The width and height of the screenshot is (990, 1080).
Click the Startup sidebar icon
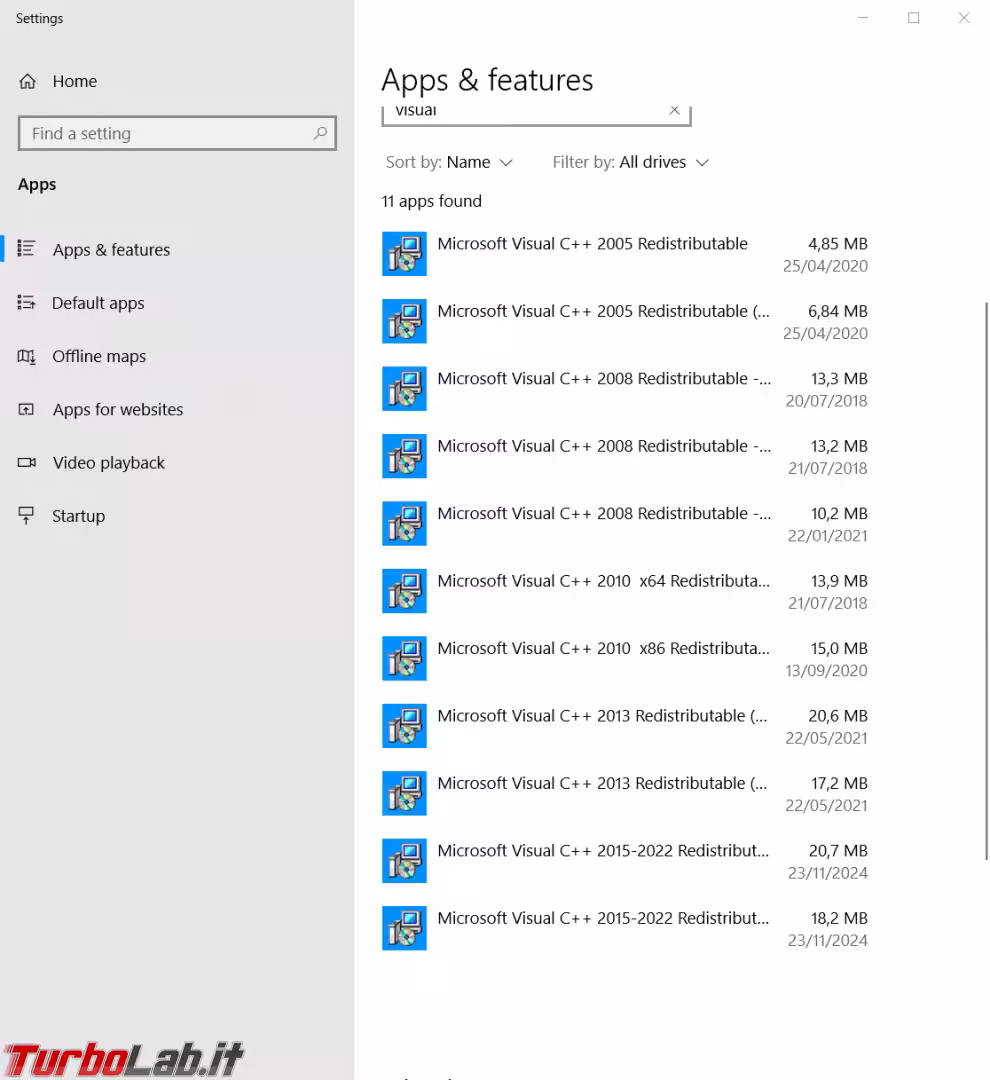click(27, 516)
